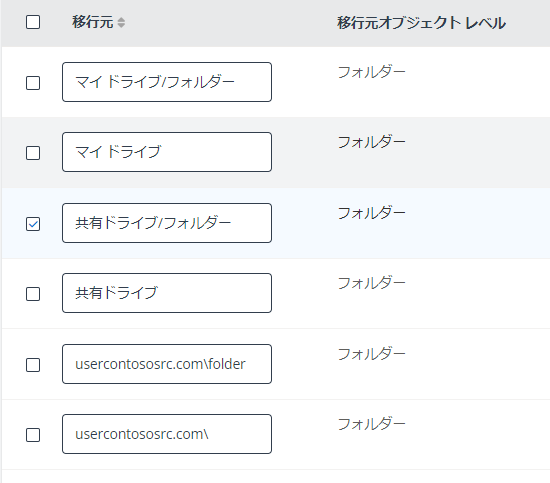
Task: Edit the usercontososrc.com\ source field
Action: (167, 434)
